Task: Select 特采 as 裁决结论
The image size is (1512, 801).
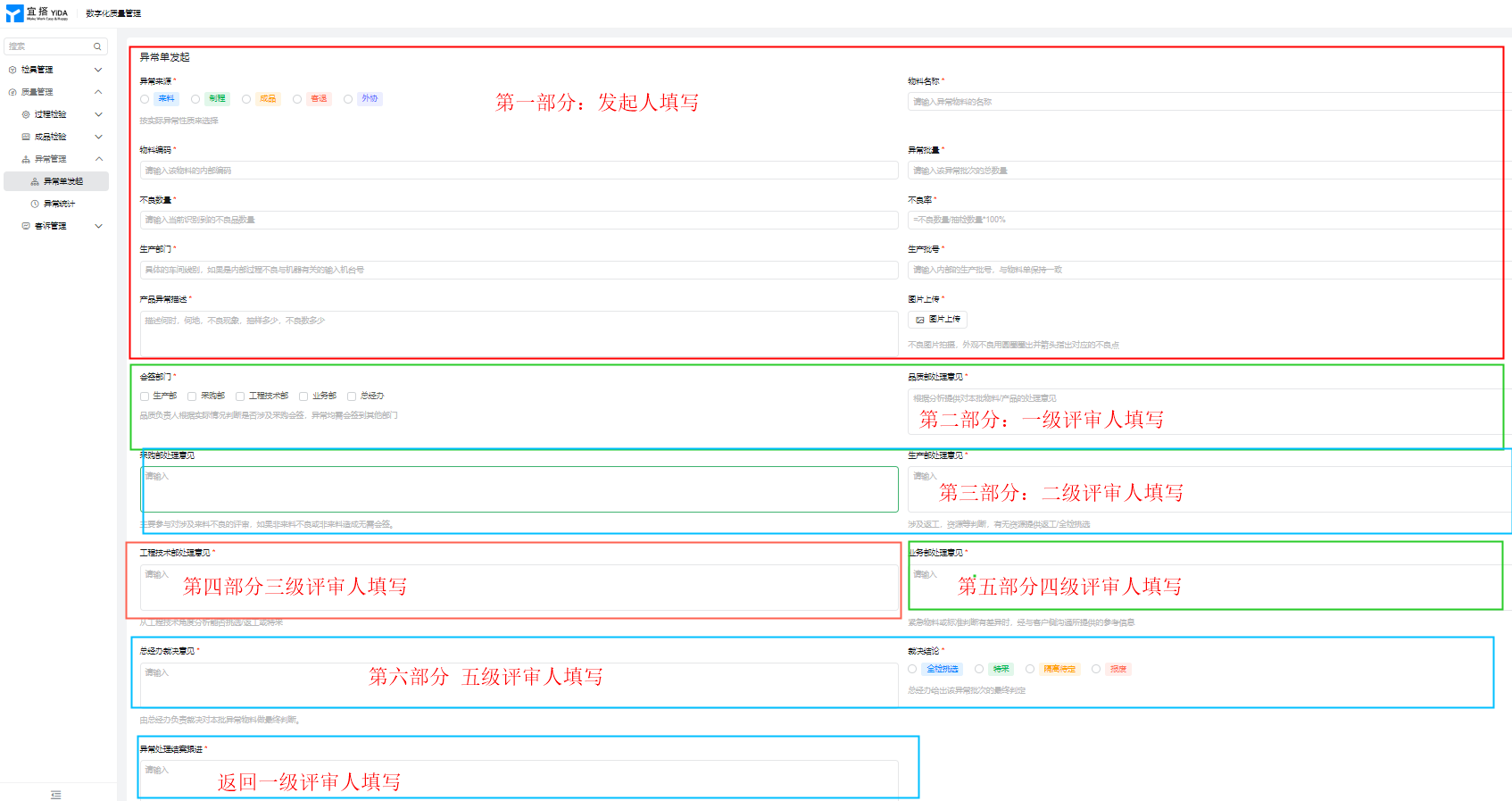Action: click(979, 669)
